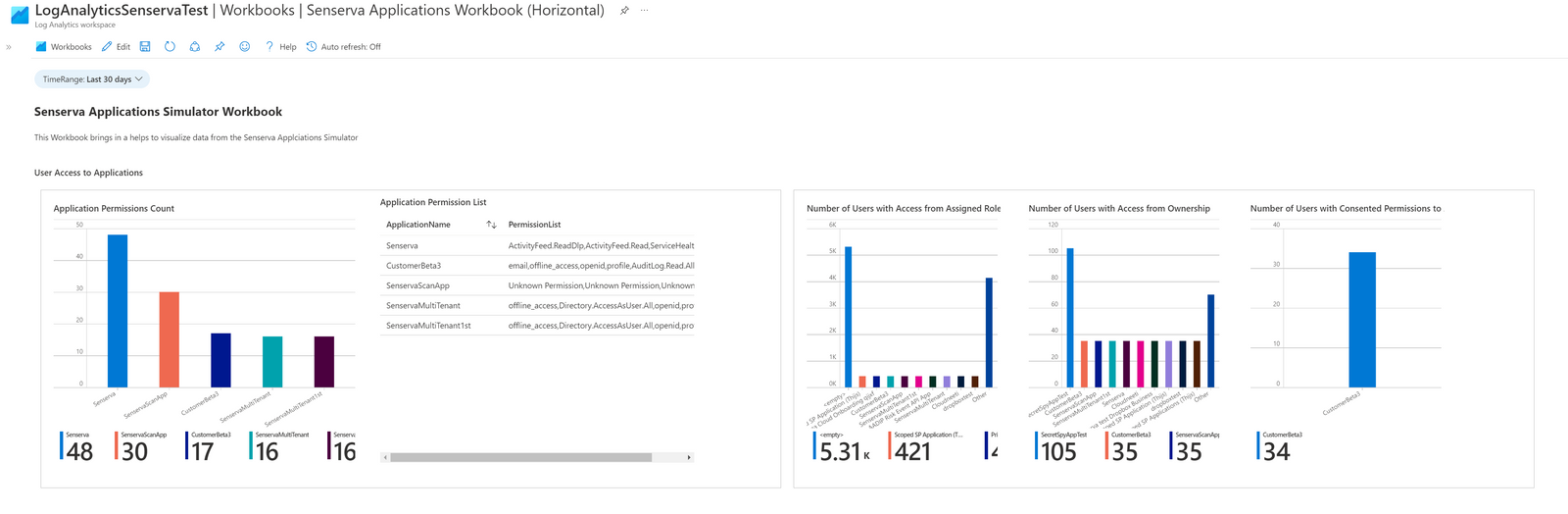Click the teal SenservaMultiTenant bar
The width and height of the screenshot is (1568, 514).
[x=272, y=362]
